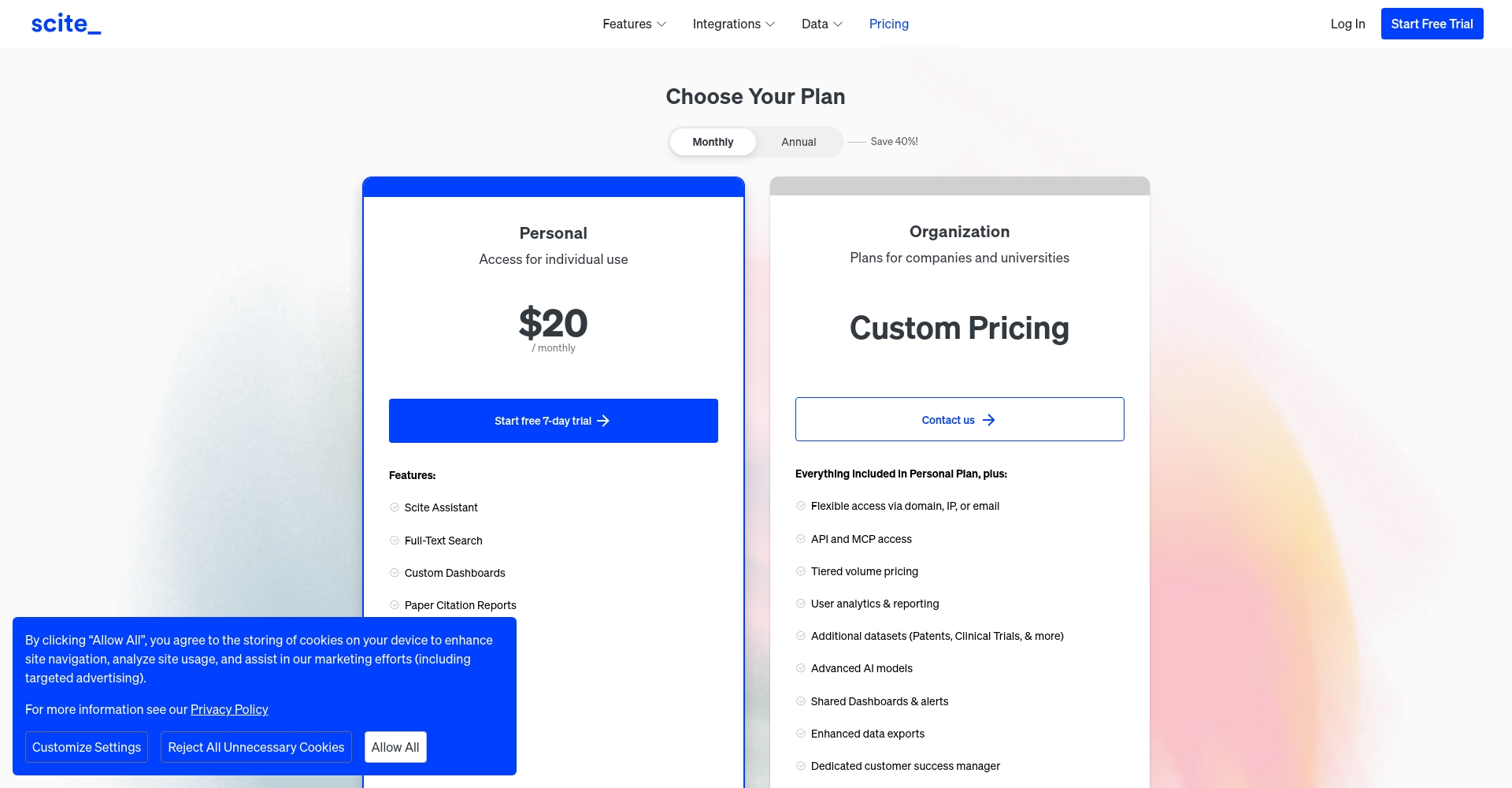This screenshot has width=1512, height=788.
Task: Click the checkmark icon by Custom Dashboards
Action: [x=395, y=573]
